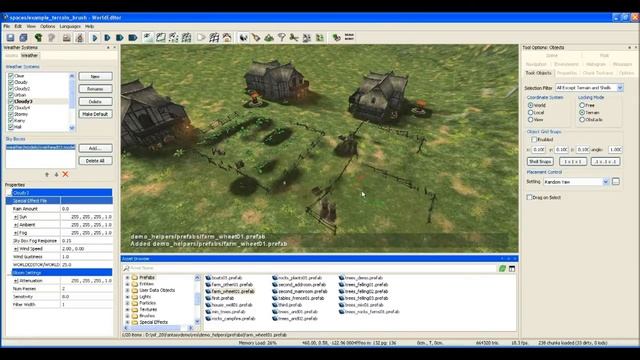
Task: Select the third blue speed arrow icon
Action: point(120,38)
